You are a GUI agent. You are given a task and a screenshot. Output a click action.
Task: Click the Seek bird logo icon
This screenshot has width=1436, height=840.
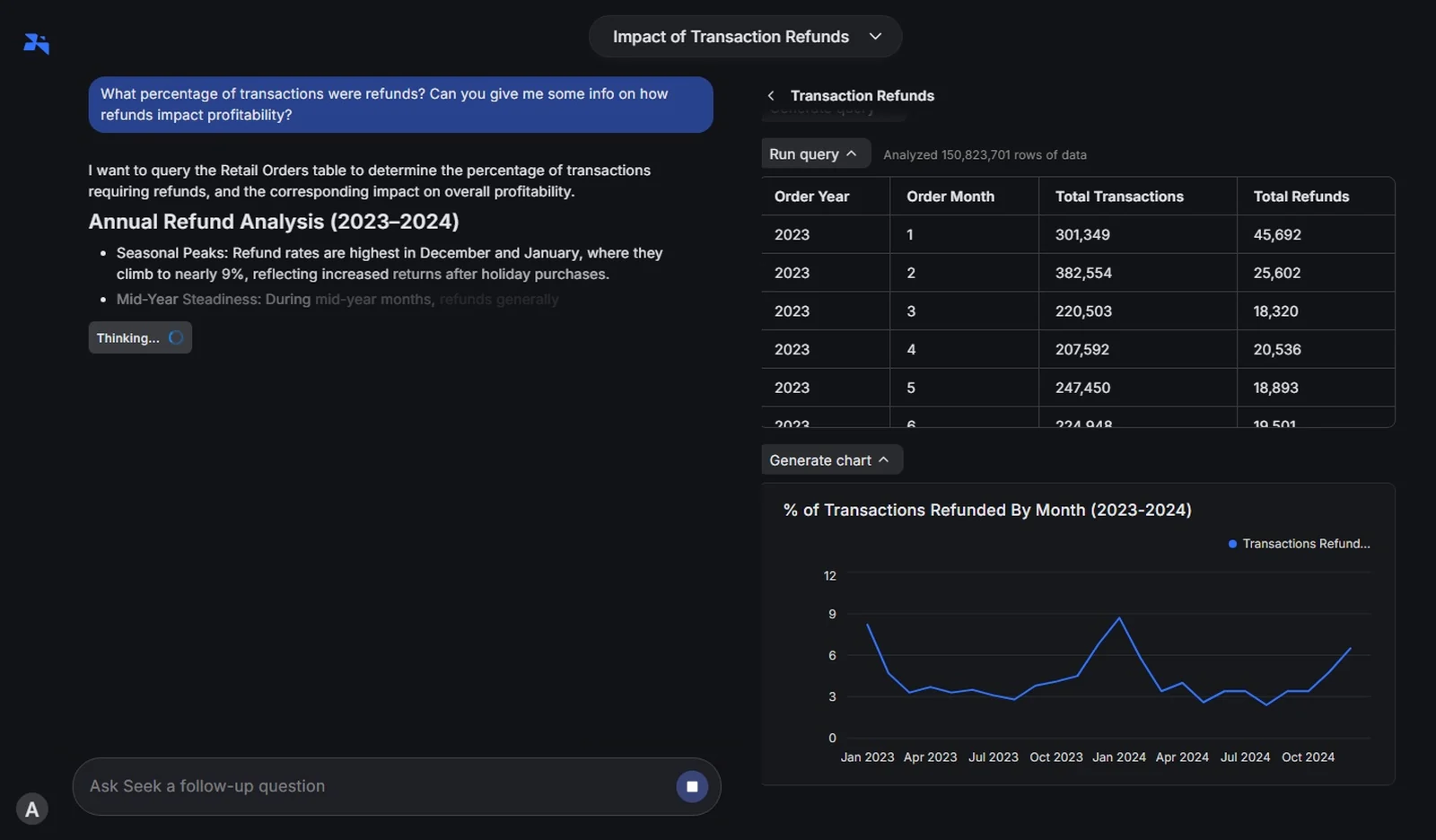point(36,43)
